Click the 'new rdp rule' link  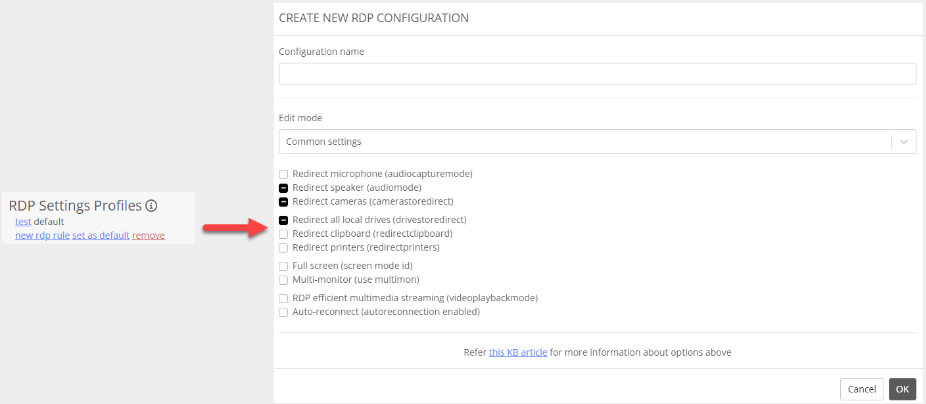(x=42, y=235)
